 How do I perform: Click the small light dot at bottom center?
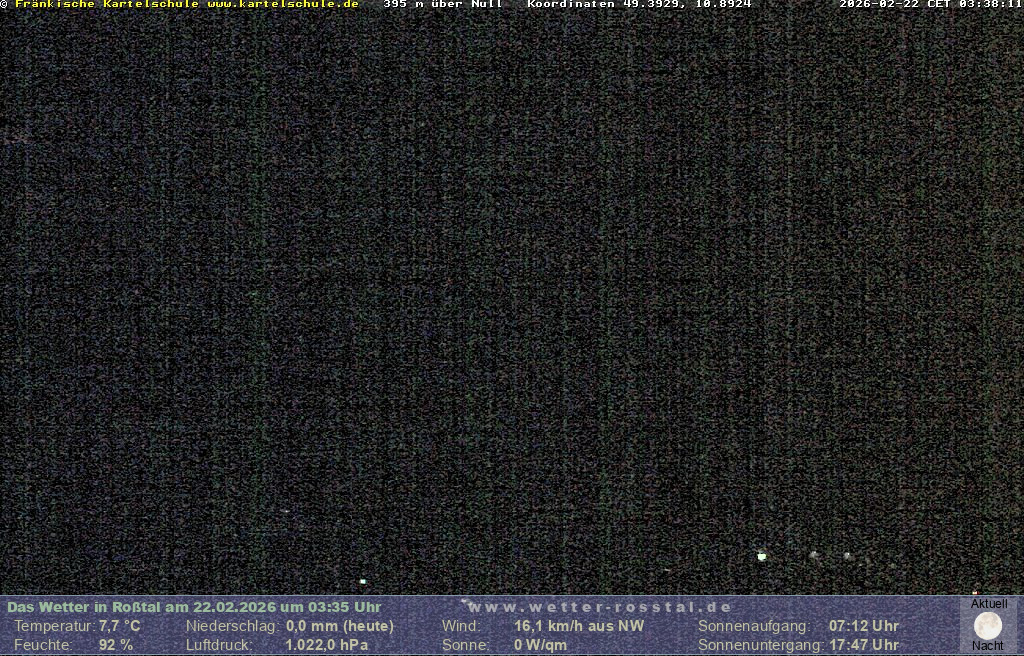pos(363,581)
